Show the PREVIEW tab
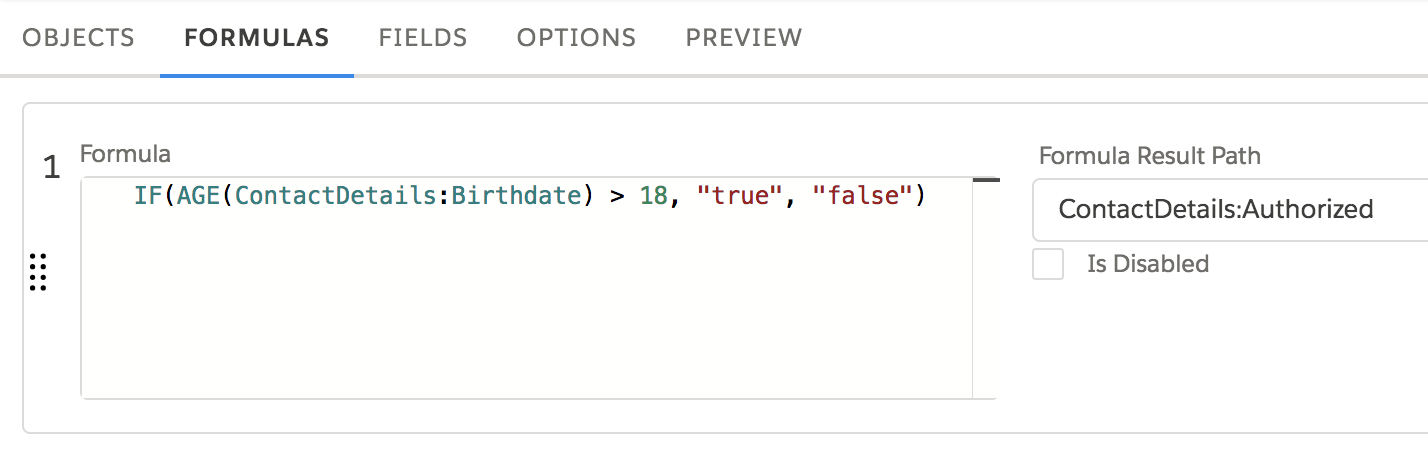Image resolution: width=1428 pixels, height=456 pixels. coord(744,38)
